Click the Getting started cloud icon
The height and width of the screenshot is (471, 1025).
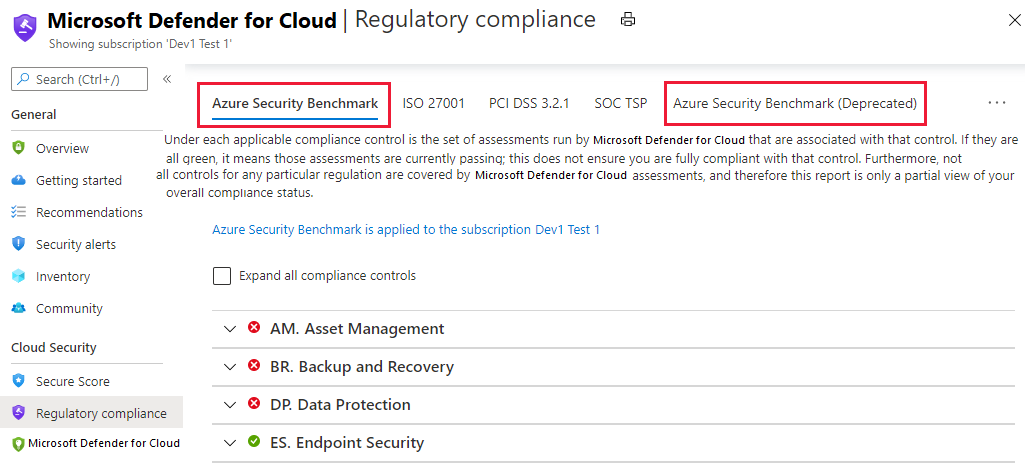coord(18,180)
